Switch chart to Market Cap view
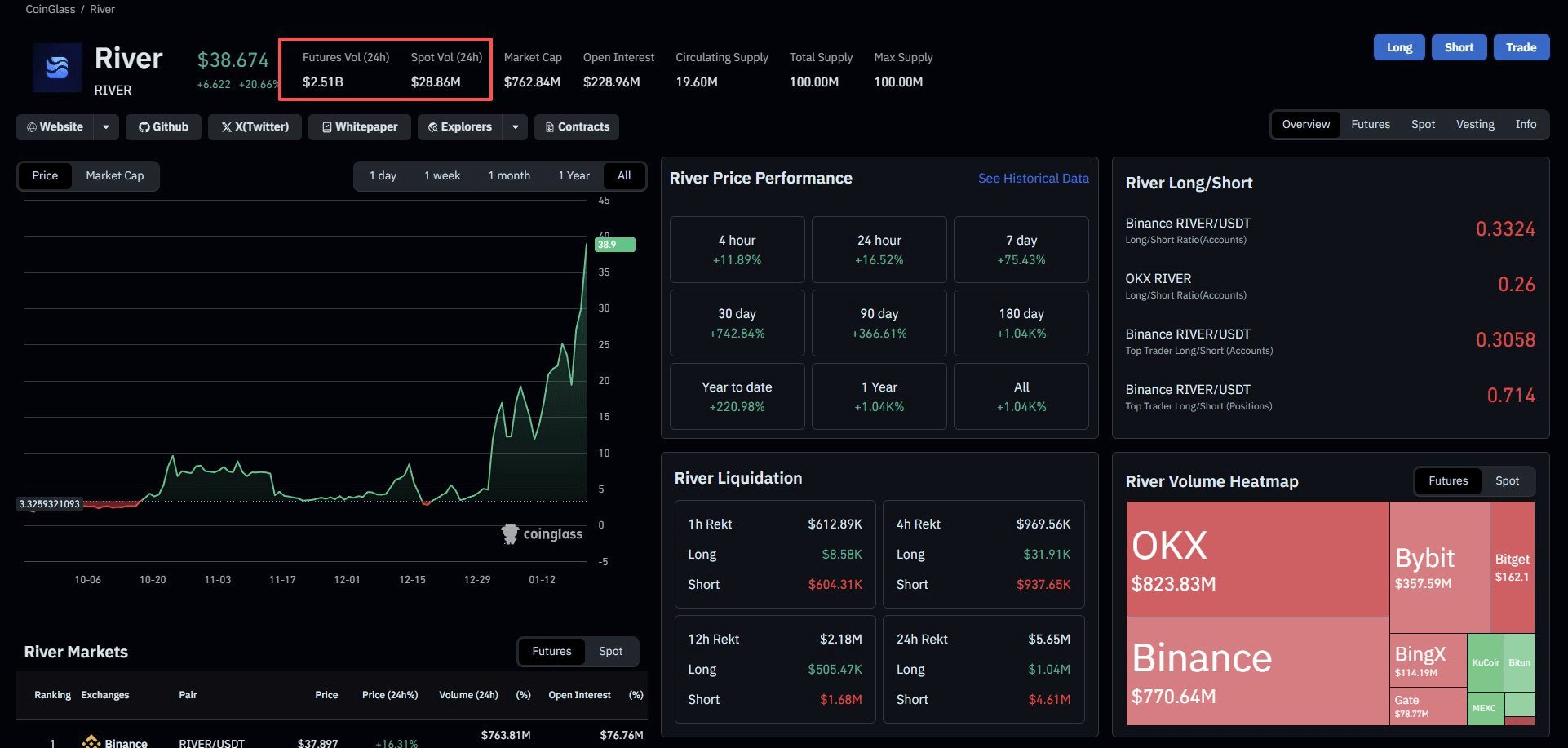1568x748 pixels. pyautogui.click(x=114, y=175)
